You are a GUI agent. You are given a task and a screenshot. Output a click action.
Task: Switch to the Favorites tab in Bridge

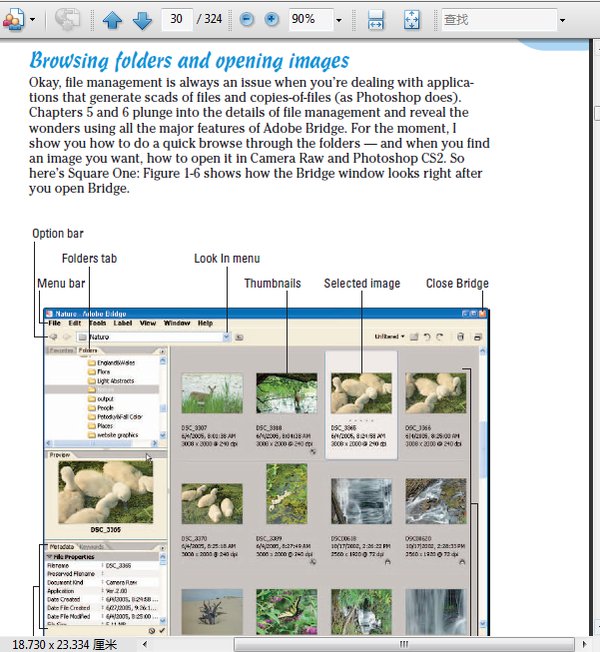pyautogui.click(x=61, y=351)
